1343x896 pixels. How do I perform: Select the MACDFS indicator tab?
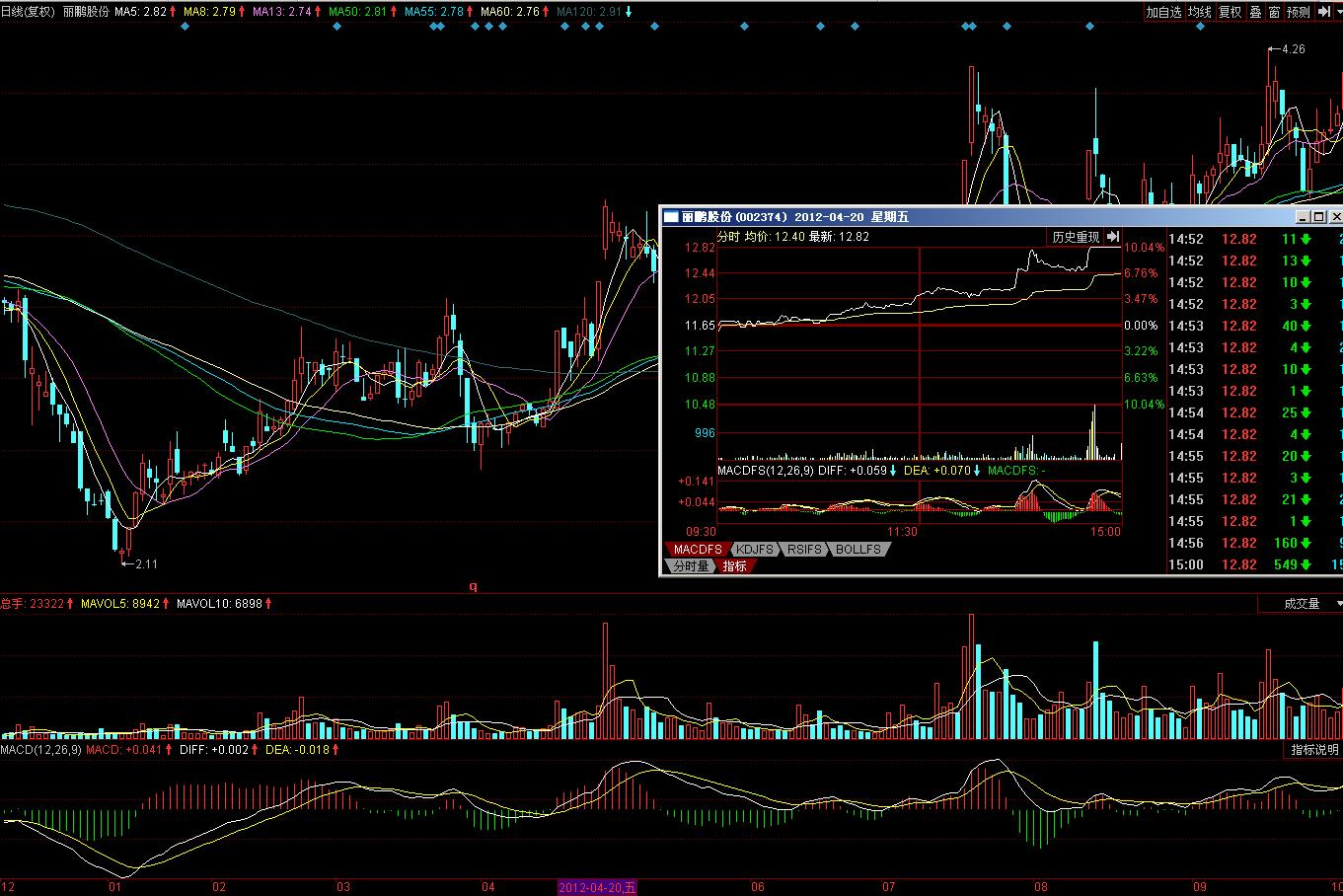pyautogui.click(x=698, y=550)
